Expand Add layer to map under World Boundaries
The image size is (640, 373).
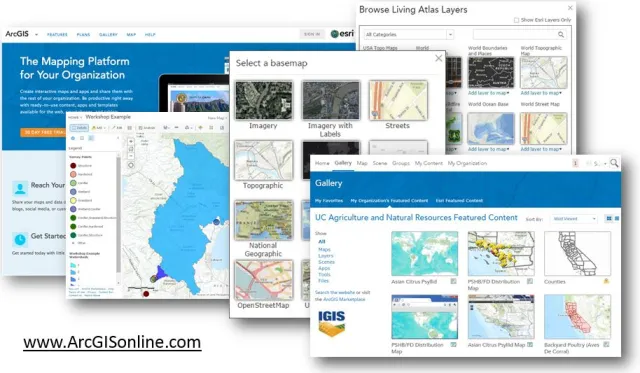[489, 93]
